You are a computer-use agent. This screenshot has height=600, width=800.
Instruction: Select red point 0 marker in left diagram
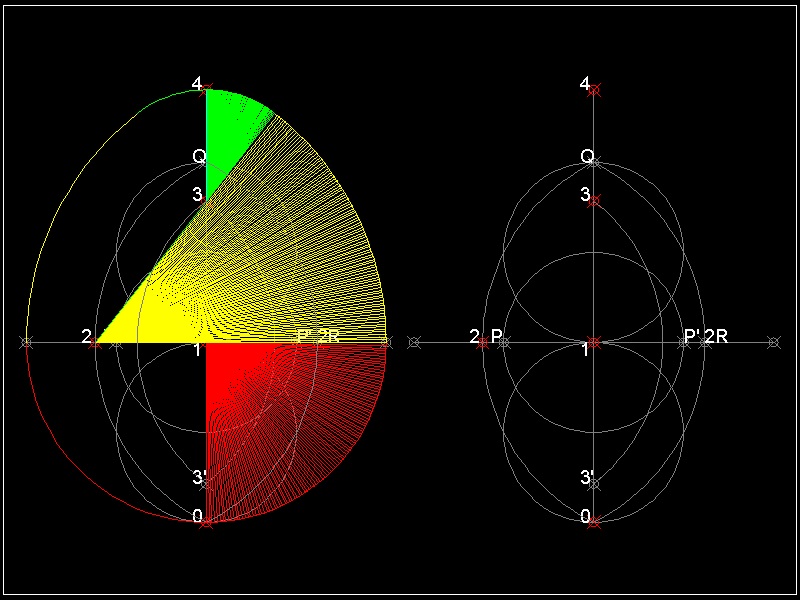coord(206,521)
